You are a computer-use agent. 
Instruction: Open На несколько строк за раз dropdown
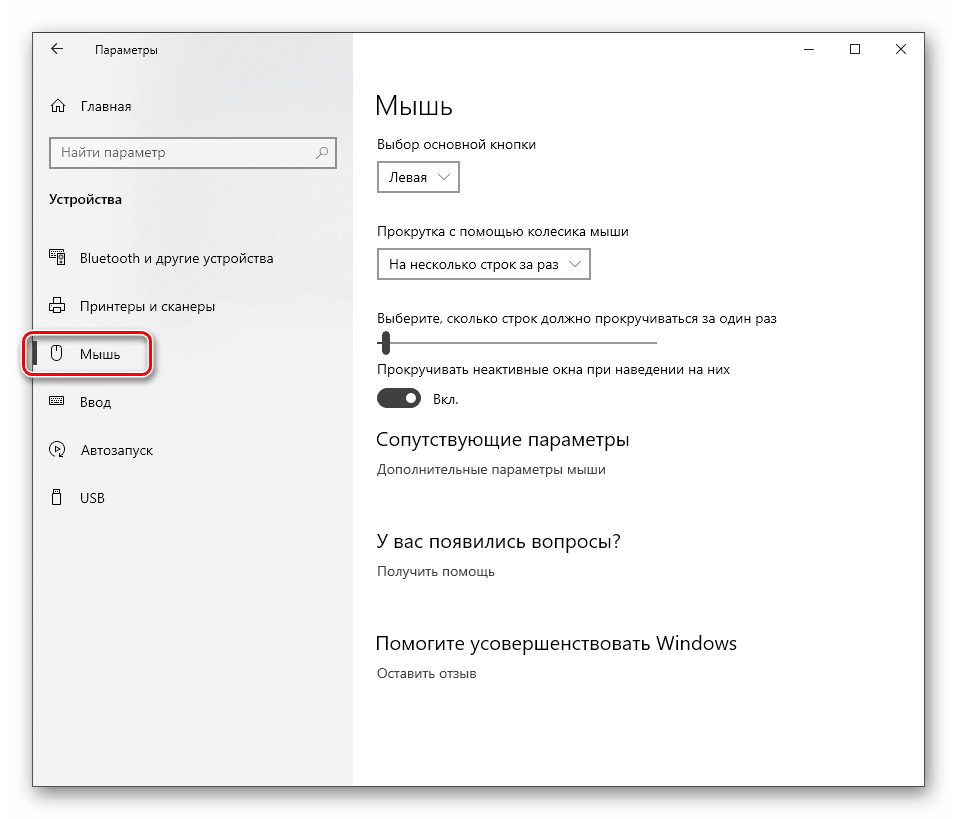click(484, 264)
